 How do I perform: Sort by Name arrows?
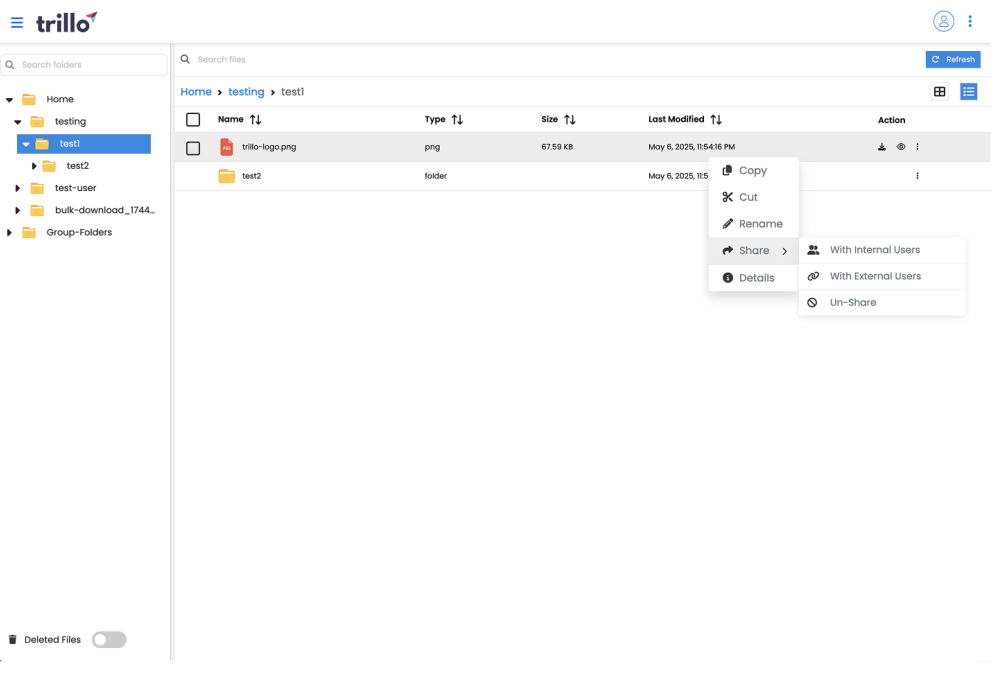pos(256,120)
